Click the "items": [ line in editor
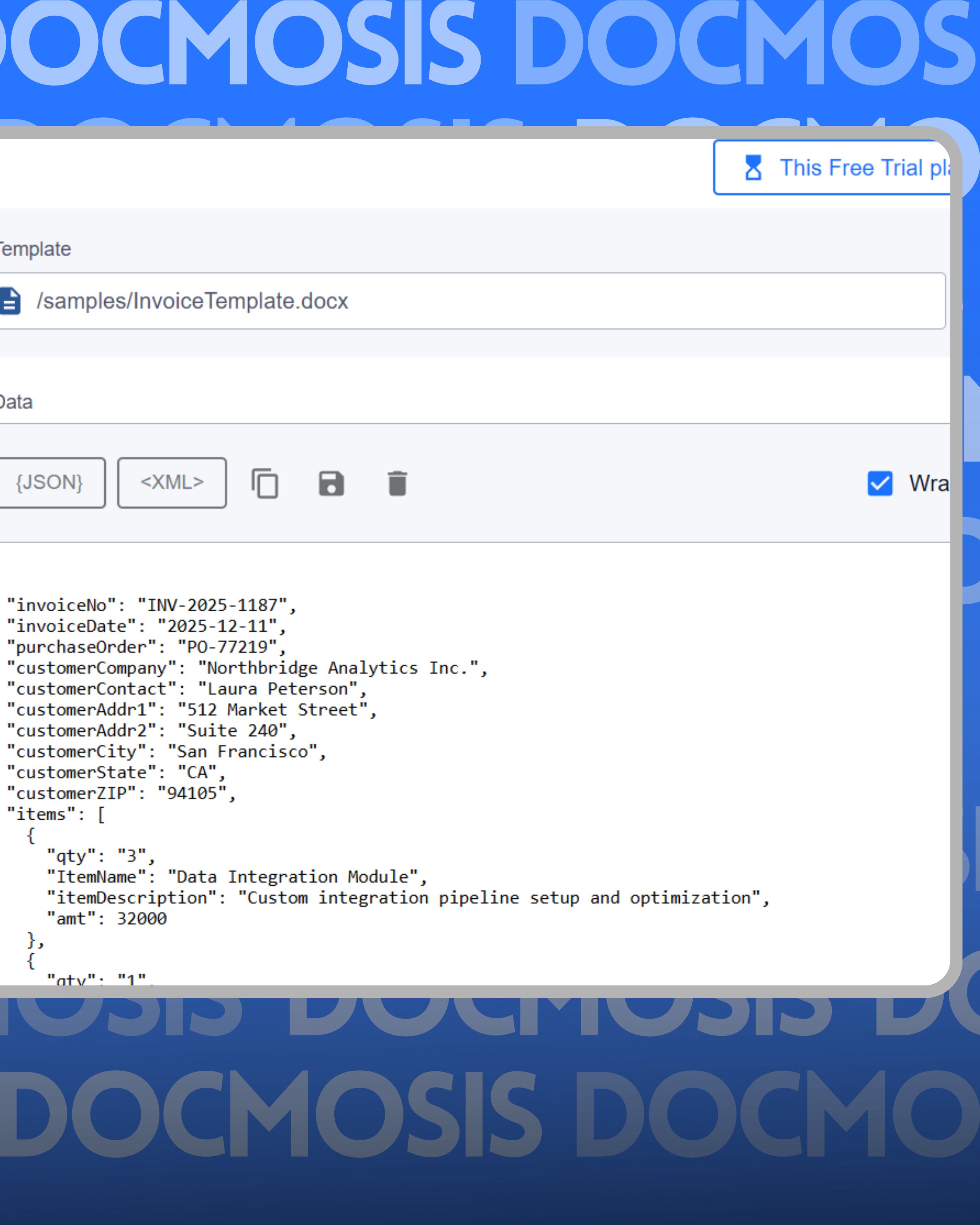 [56, 814]
